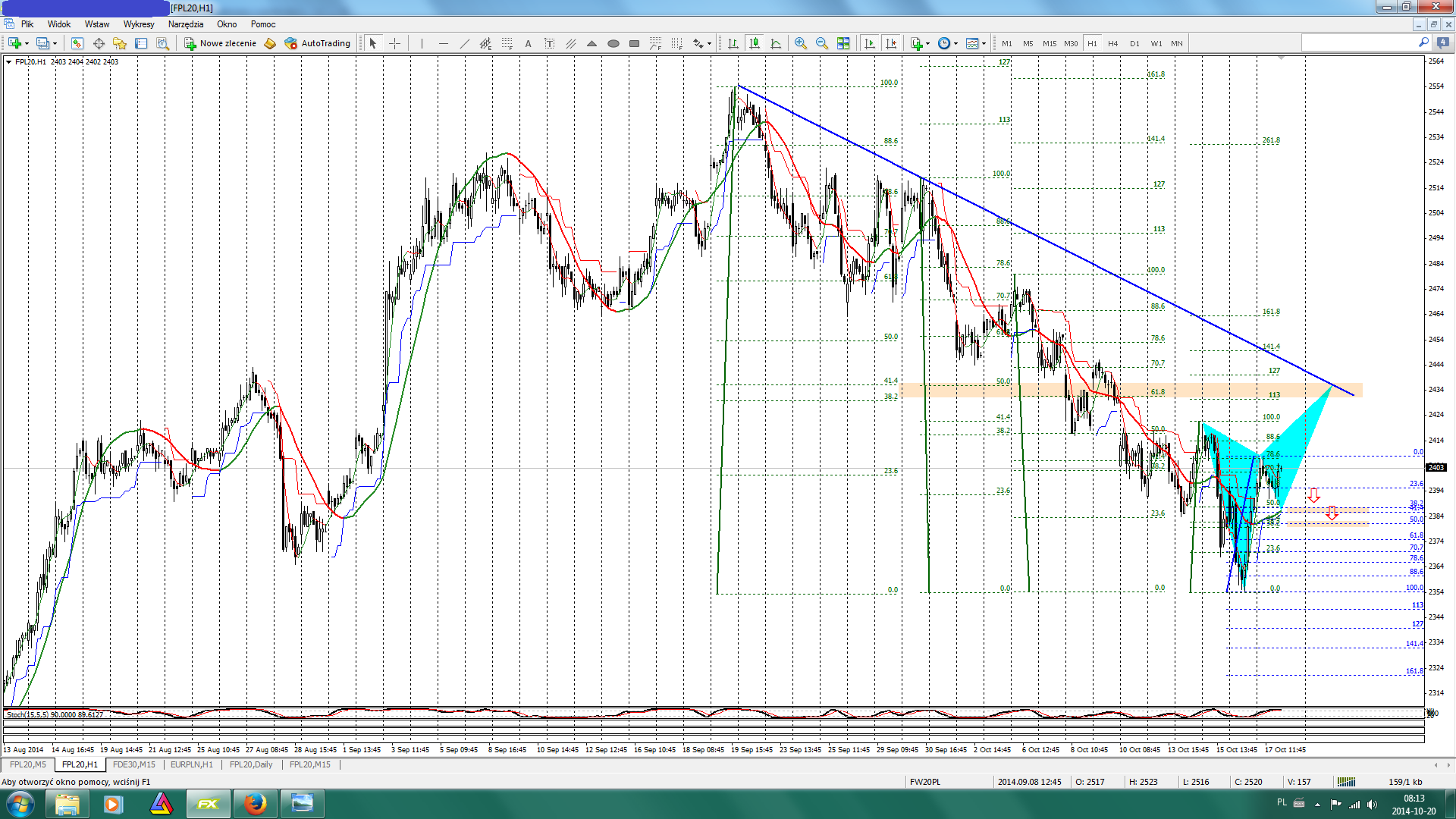Click the Stoch indicator line subwindow
Viewport: 1456px width, 819px height.
[713, 714]
